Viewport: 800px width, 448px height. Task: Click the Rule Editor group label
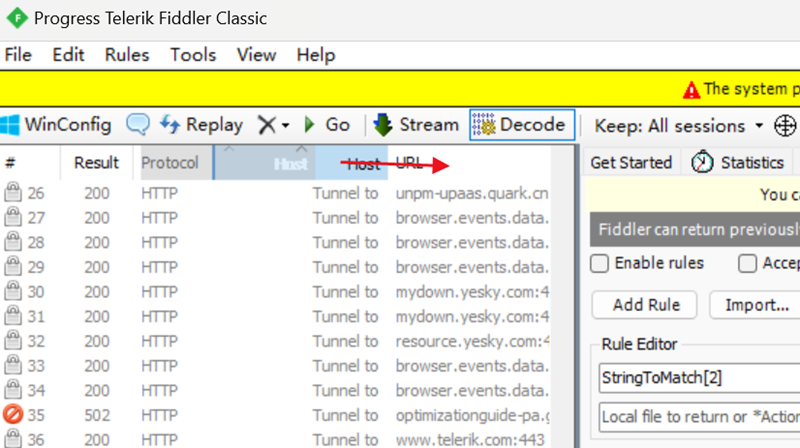tap(639, 344)
